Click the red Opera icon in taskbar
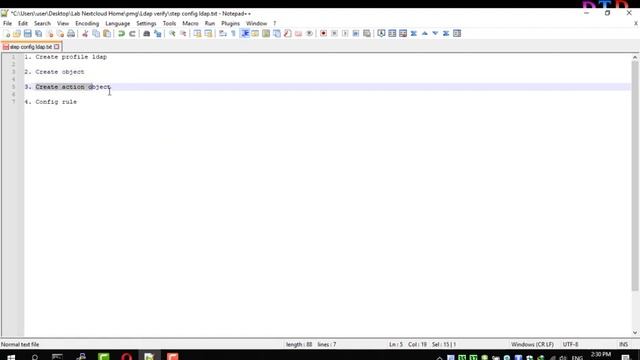Screen dimensions: 640x360 (x=127, y=357)
